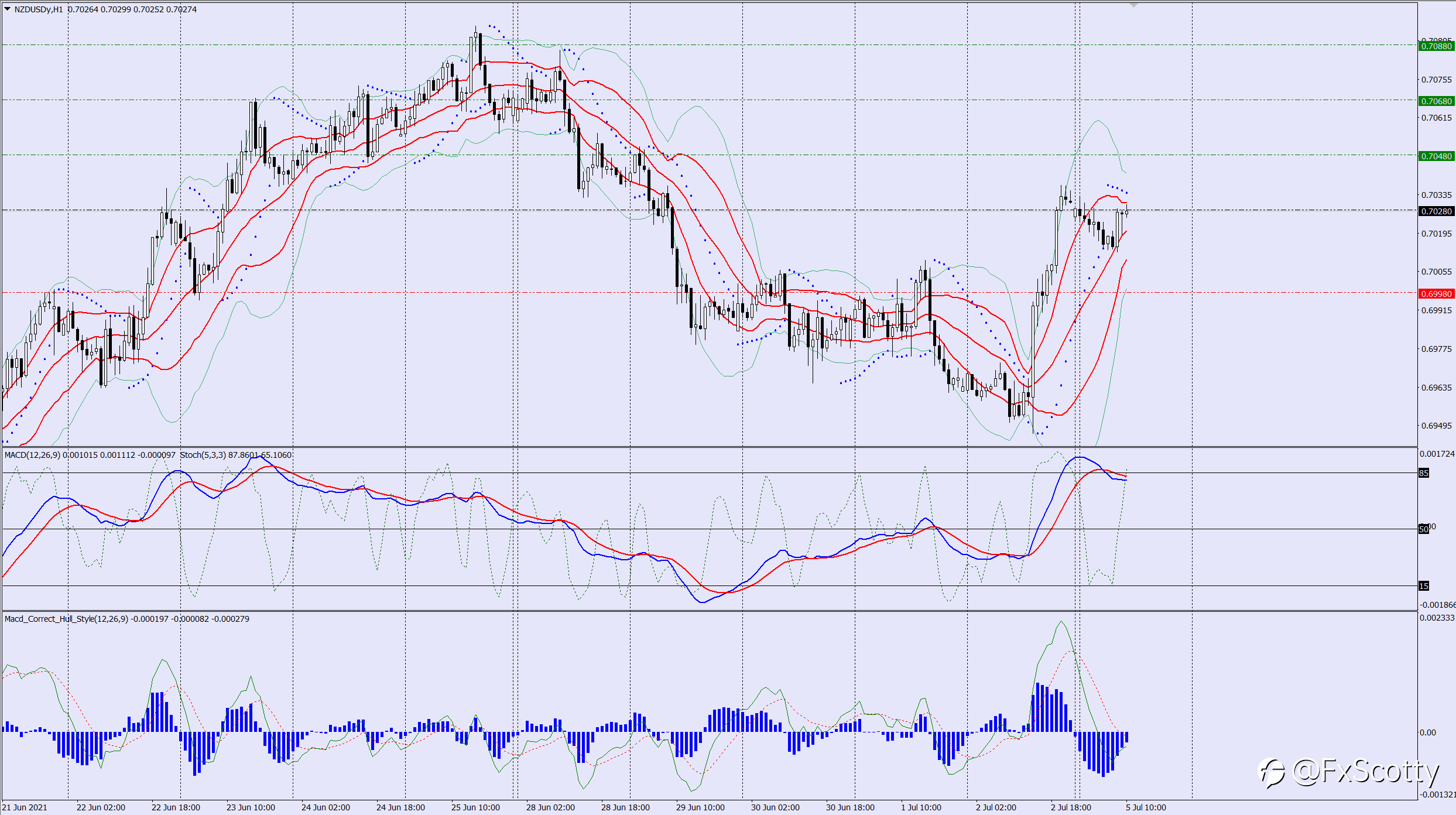Click the 23 Jun 10:00 time label
The image size is (1456, 815).
coord(251,807)
